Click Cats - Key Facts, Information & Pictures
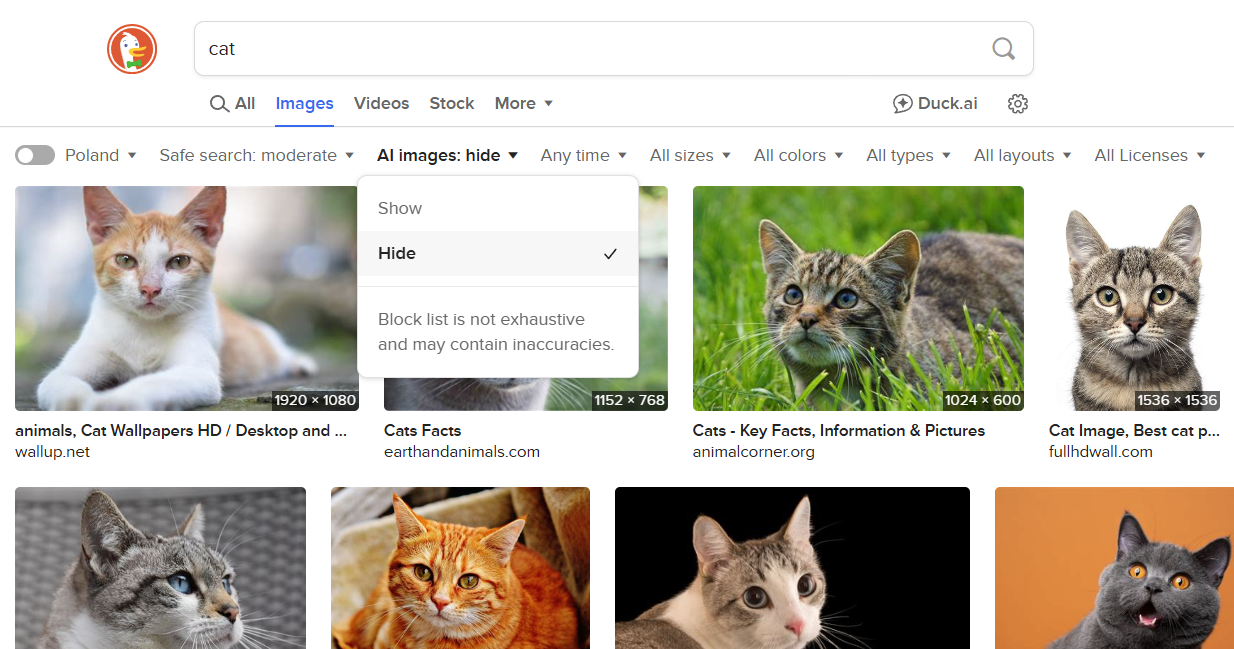Image resolution: width=1234 pixels, height=649 pixels. (x=839, y=430)
